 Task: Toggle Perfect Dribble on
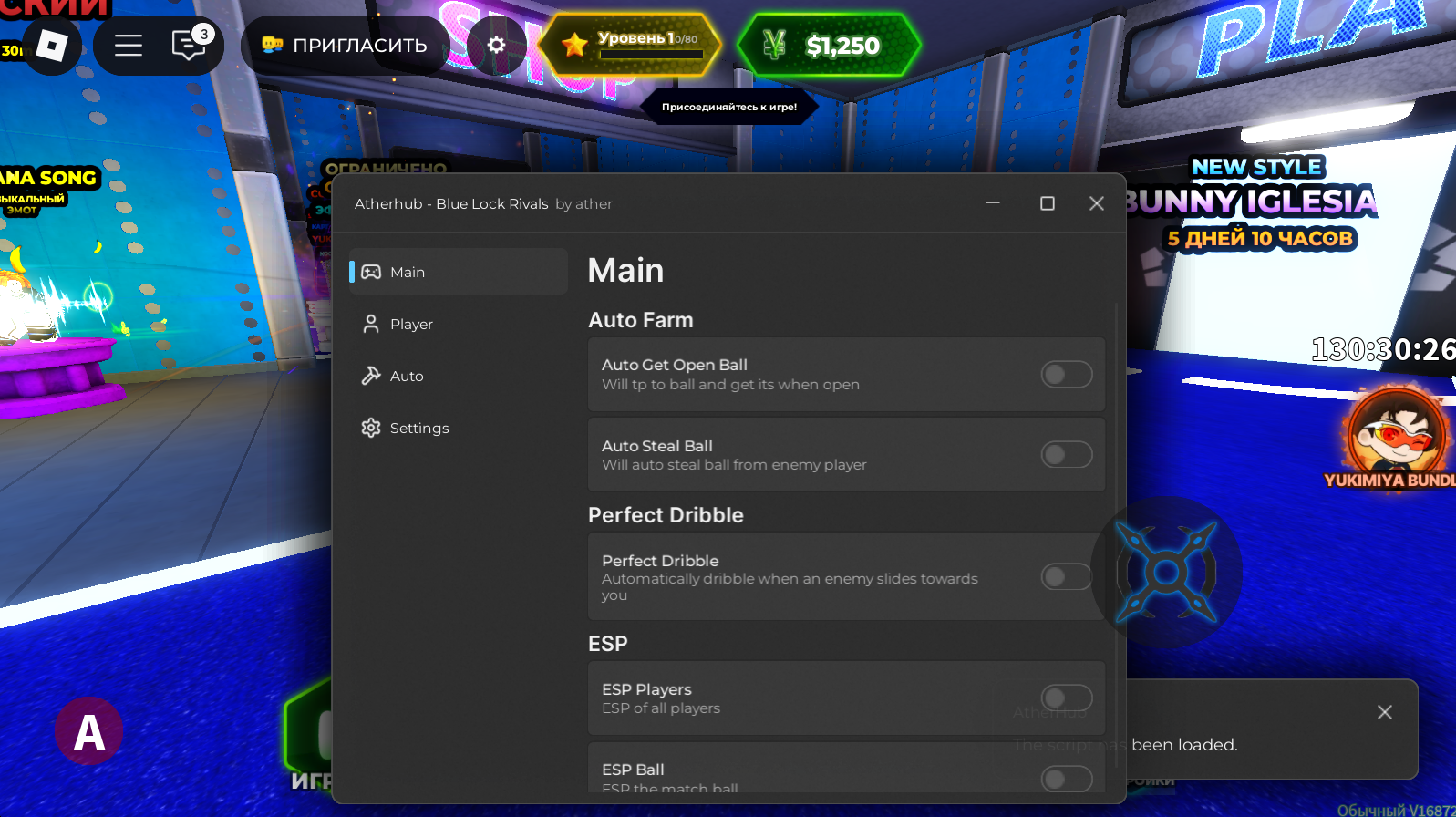tap(1067, 576)
